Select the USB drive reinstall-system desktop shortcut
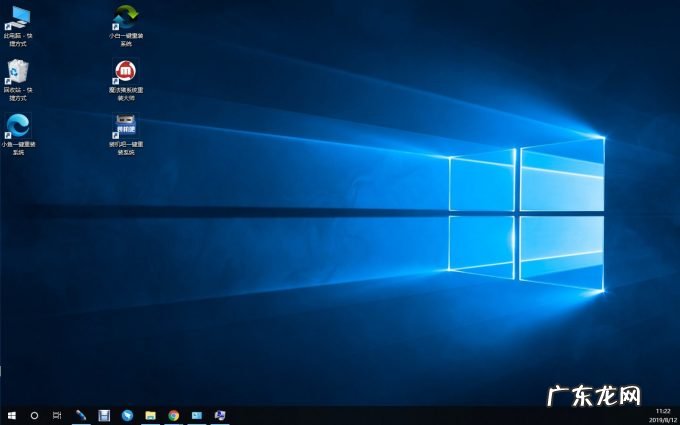Image resolution: width=680 pixels, height=425 pixels. pyautogui.click(x=126, y=134)
